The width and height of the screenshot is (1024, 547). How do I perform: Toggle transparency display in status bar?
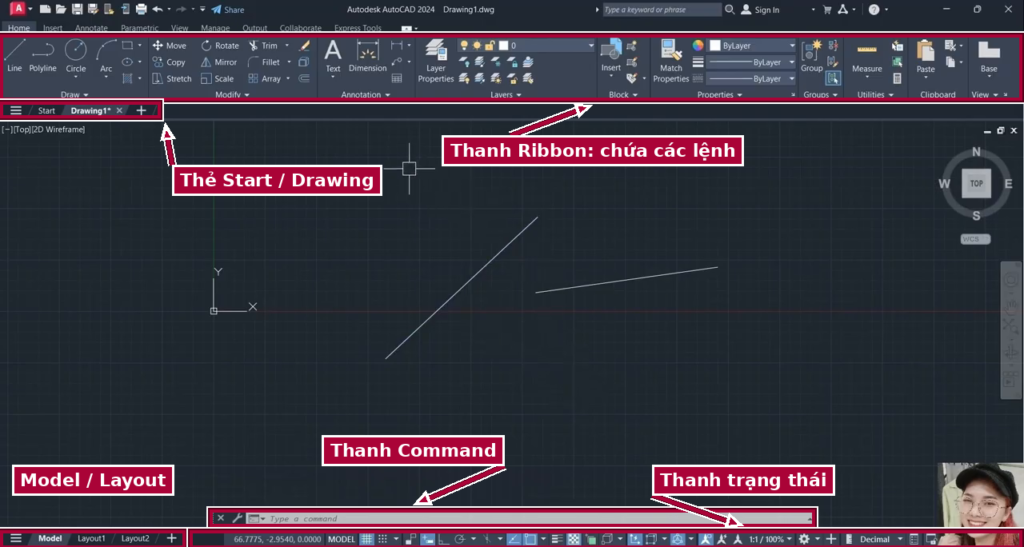click(573, 539)
